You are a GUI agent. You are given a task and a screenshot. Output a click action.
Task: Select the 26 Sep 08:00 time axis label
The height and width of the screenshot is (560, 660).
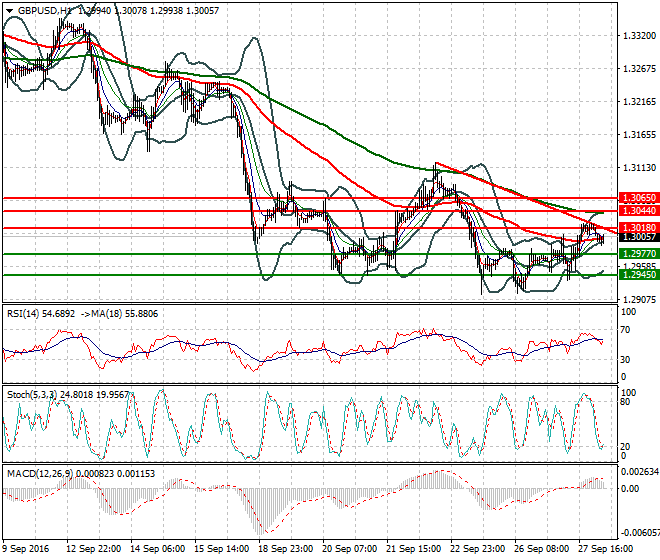542,549
